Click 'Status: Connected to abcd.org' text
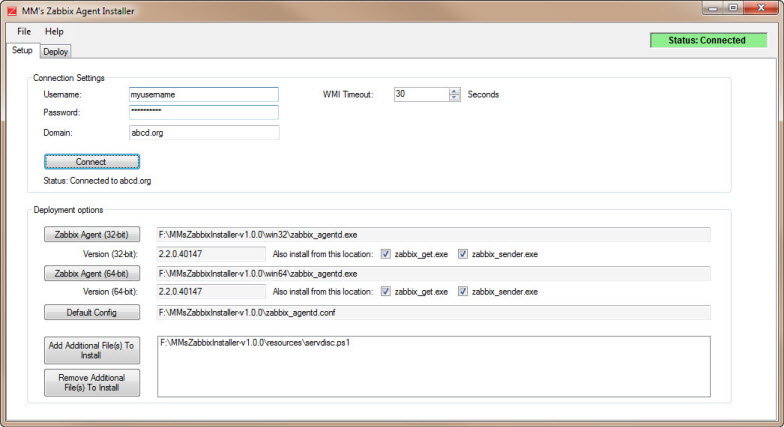 (x=97, y=180)
